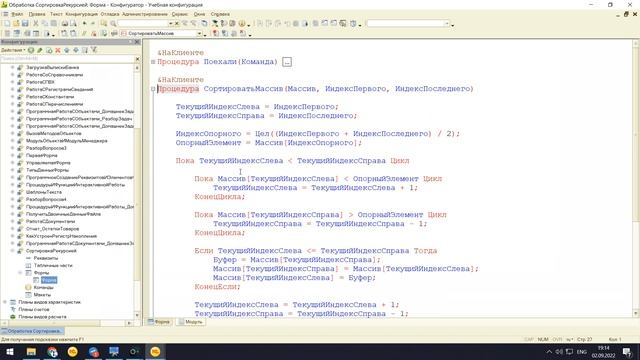The height and width of the screenshot is (360, 640).
Task: Click the Save diskette toolbar icon
Action: [x=25, y=24]
